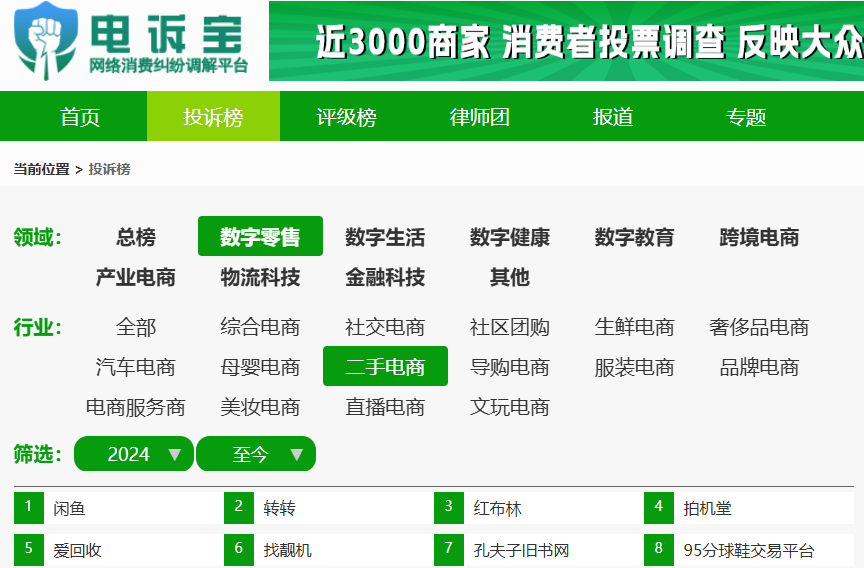Select the 全部 industry option

point(136,327)
